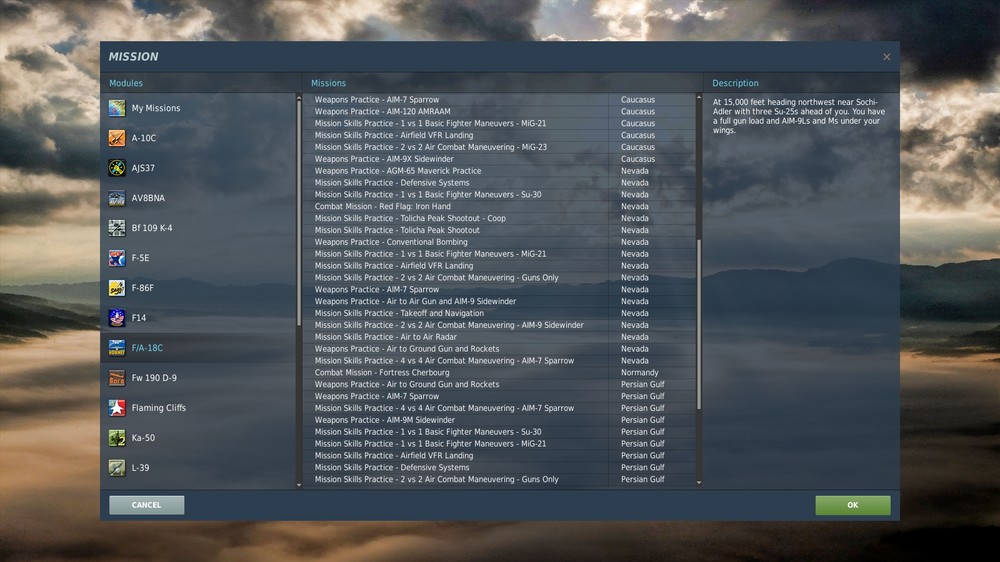Image resolution: width=1000 pixels, height=562 pixels.
Task: Click the L-39 module icon
Action: coord(117,468)
